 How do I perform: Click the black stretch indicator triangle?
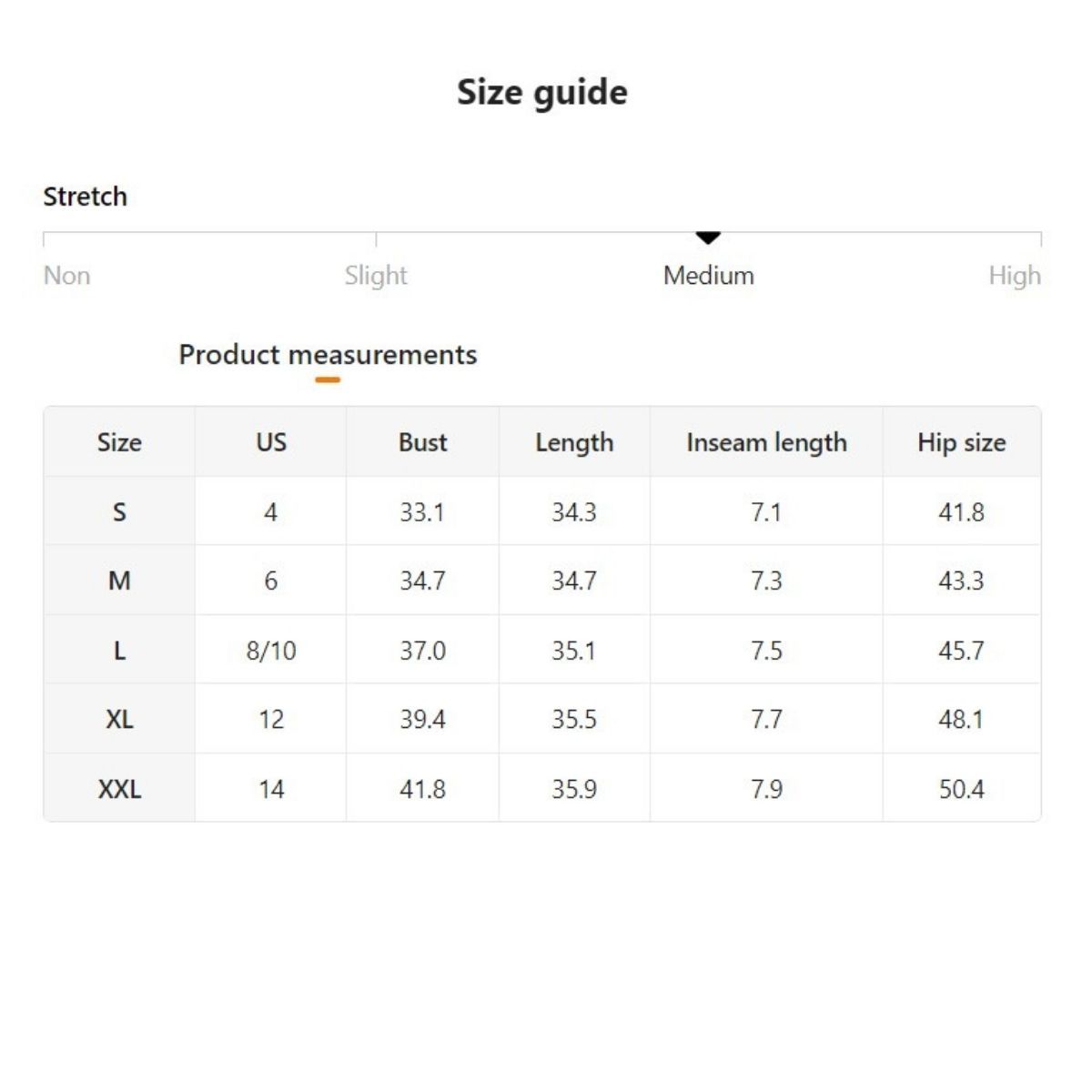708,238
